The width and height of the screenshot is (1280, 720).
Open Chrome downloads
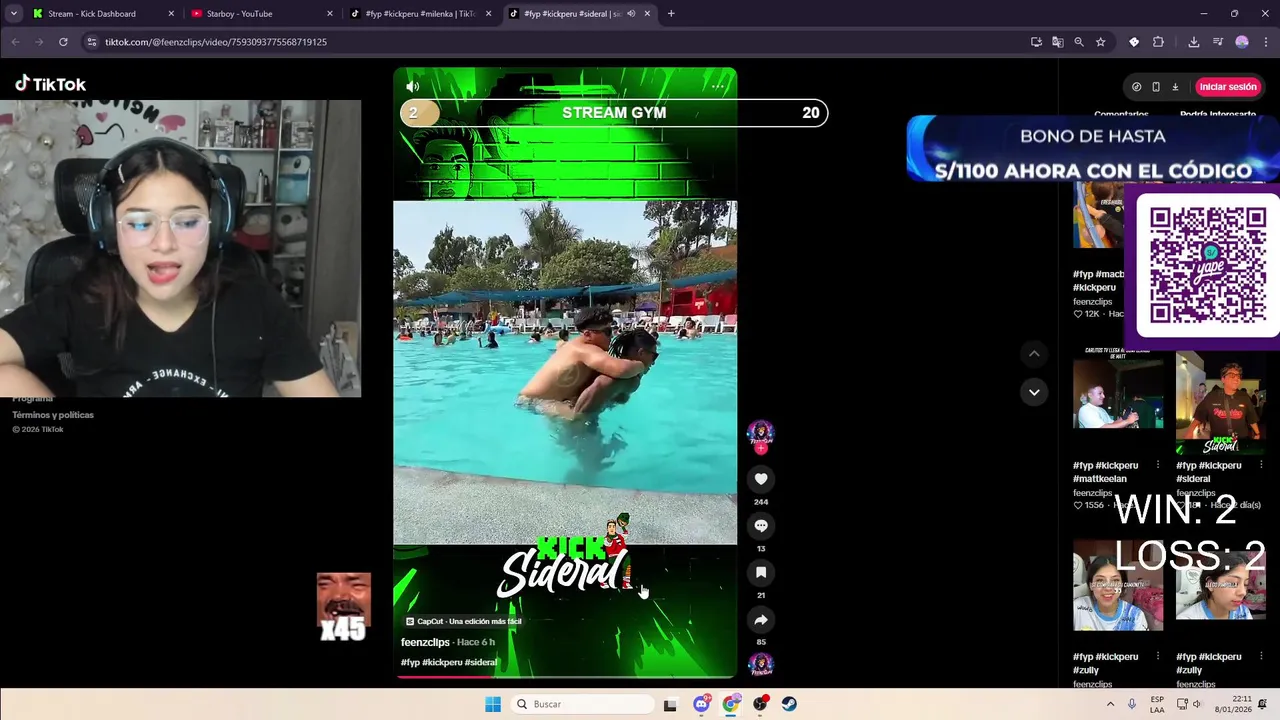[1194, 42]
